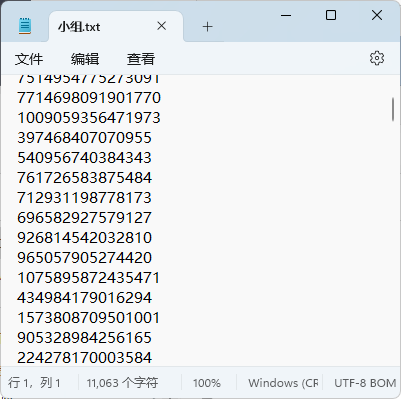401x399 pixels.
Task: Open the 查看 menu
Action: [141, 59]
